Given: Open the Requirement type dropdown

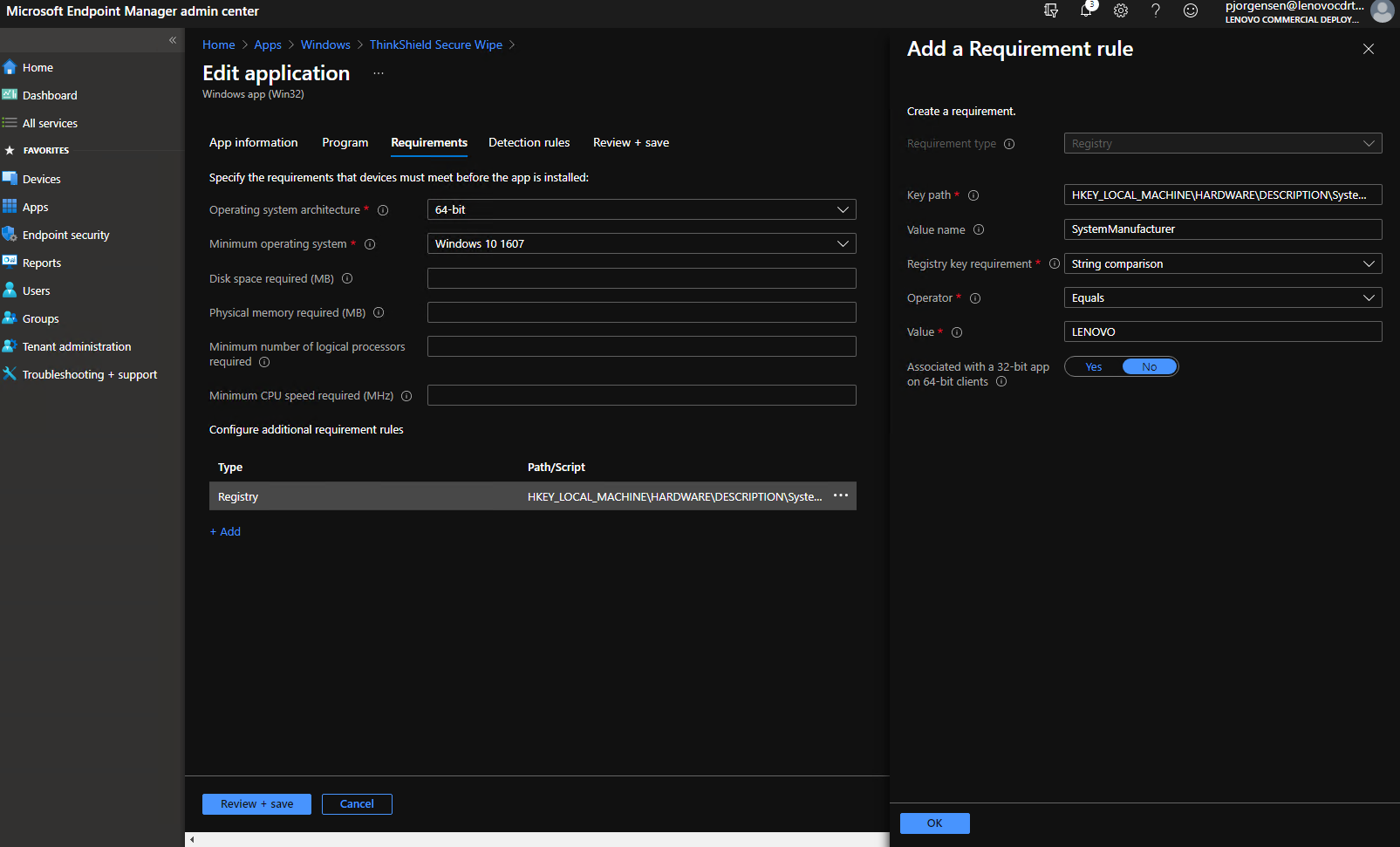Looking at the screenshot, I should point(1223,143).
